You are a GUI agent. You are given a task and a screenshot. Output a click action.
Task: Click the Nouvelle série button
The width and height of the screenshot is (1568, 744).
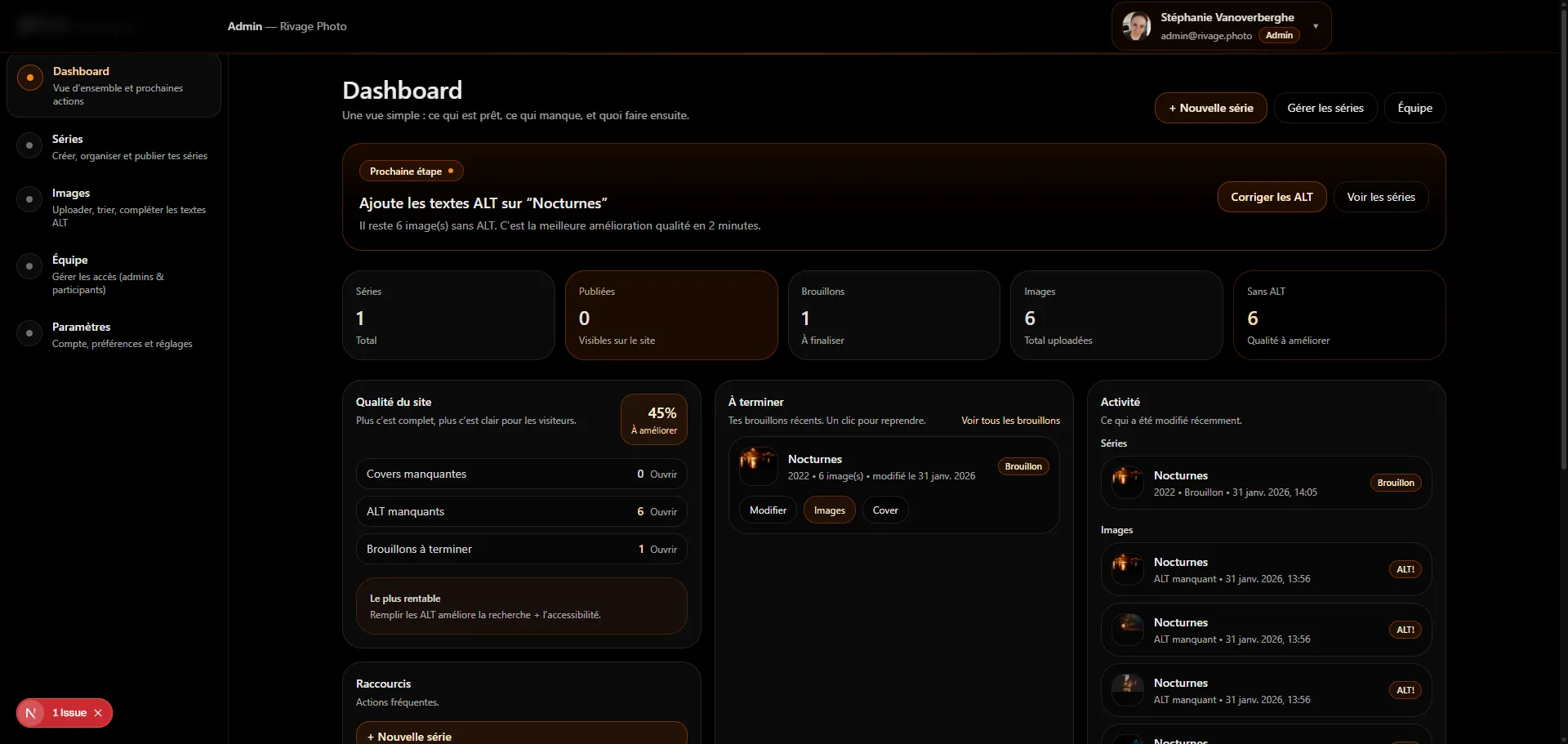click(1210, 107)
